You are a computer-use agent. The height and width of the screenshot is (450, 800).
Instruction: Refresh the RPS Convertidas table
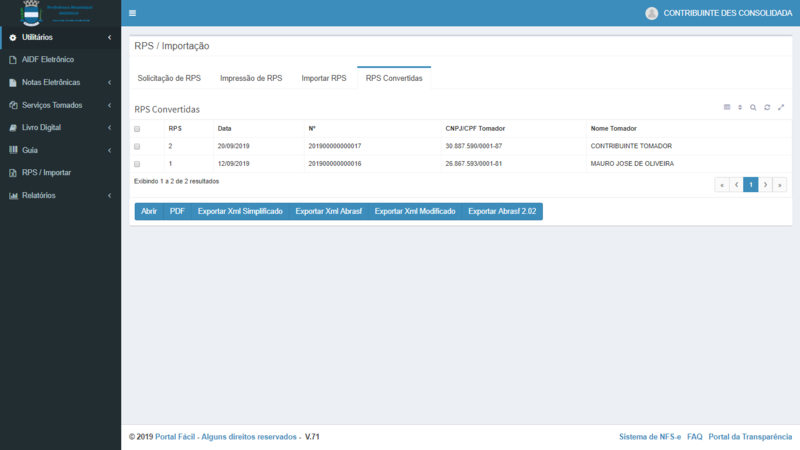click(x=767, y=107)
